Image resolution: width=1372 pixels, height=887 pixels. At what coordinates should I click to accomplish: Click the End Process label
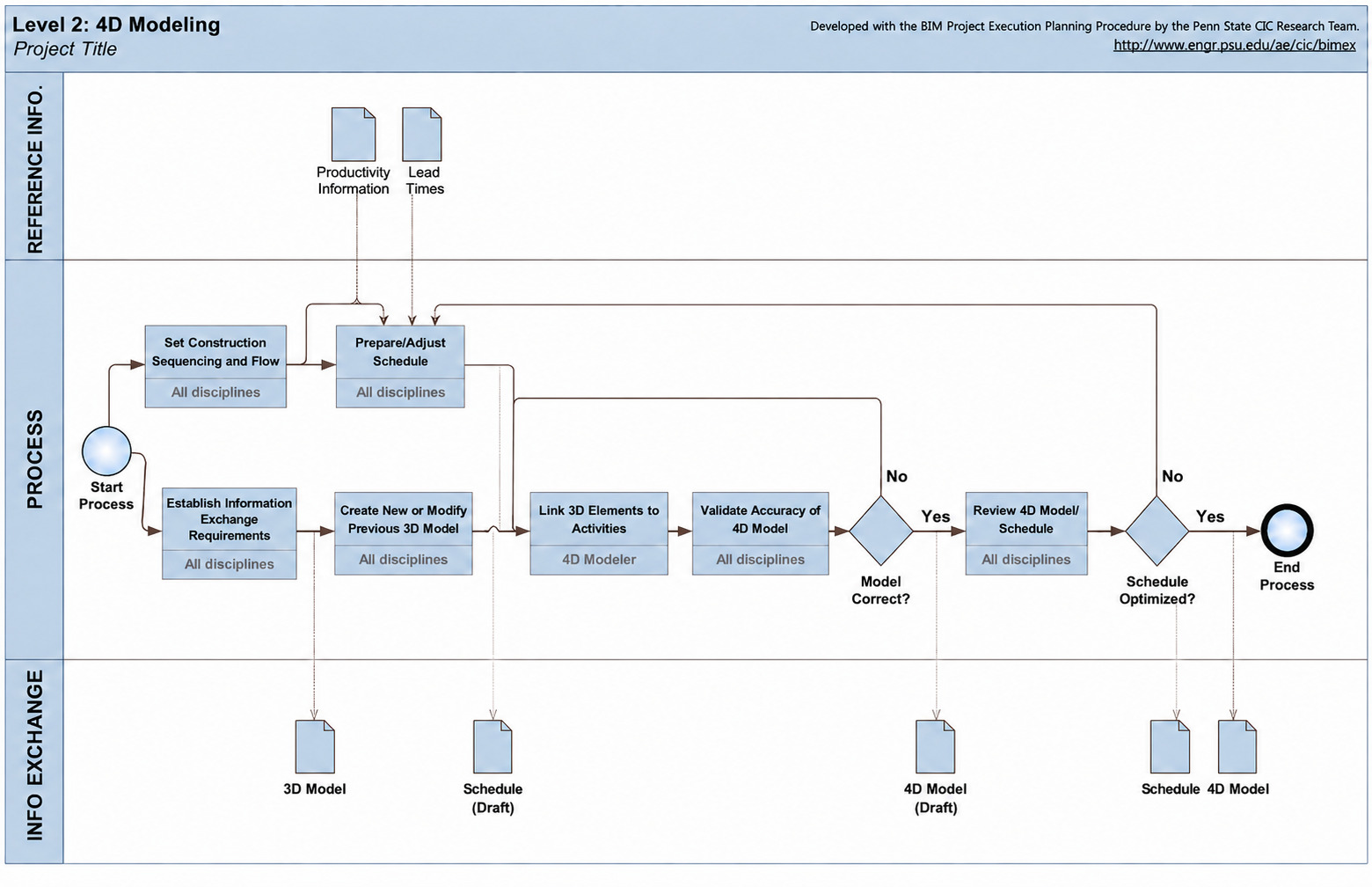click(1287, 576)
